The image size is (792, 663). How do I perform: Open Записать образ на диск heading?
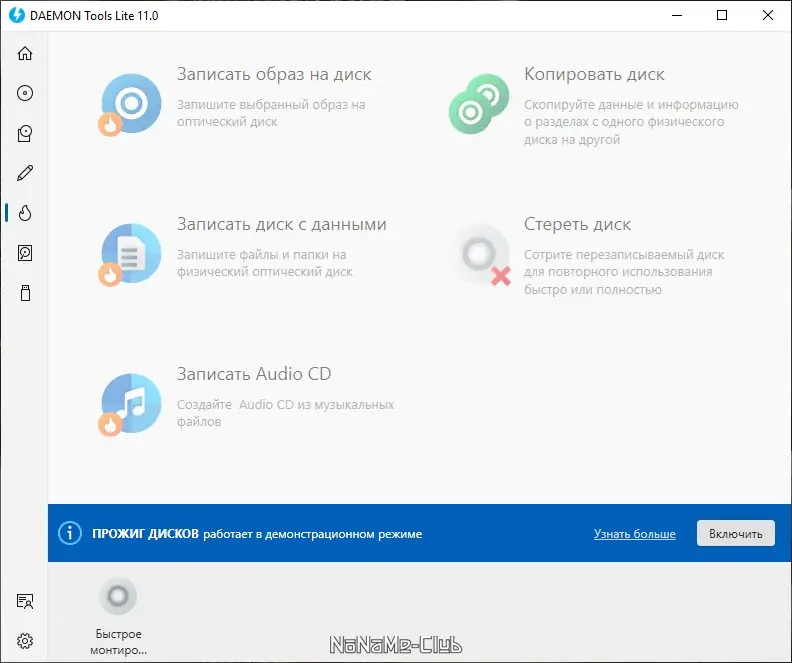(x=274, y=74)
